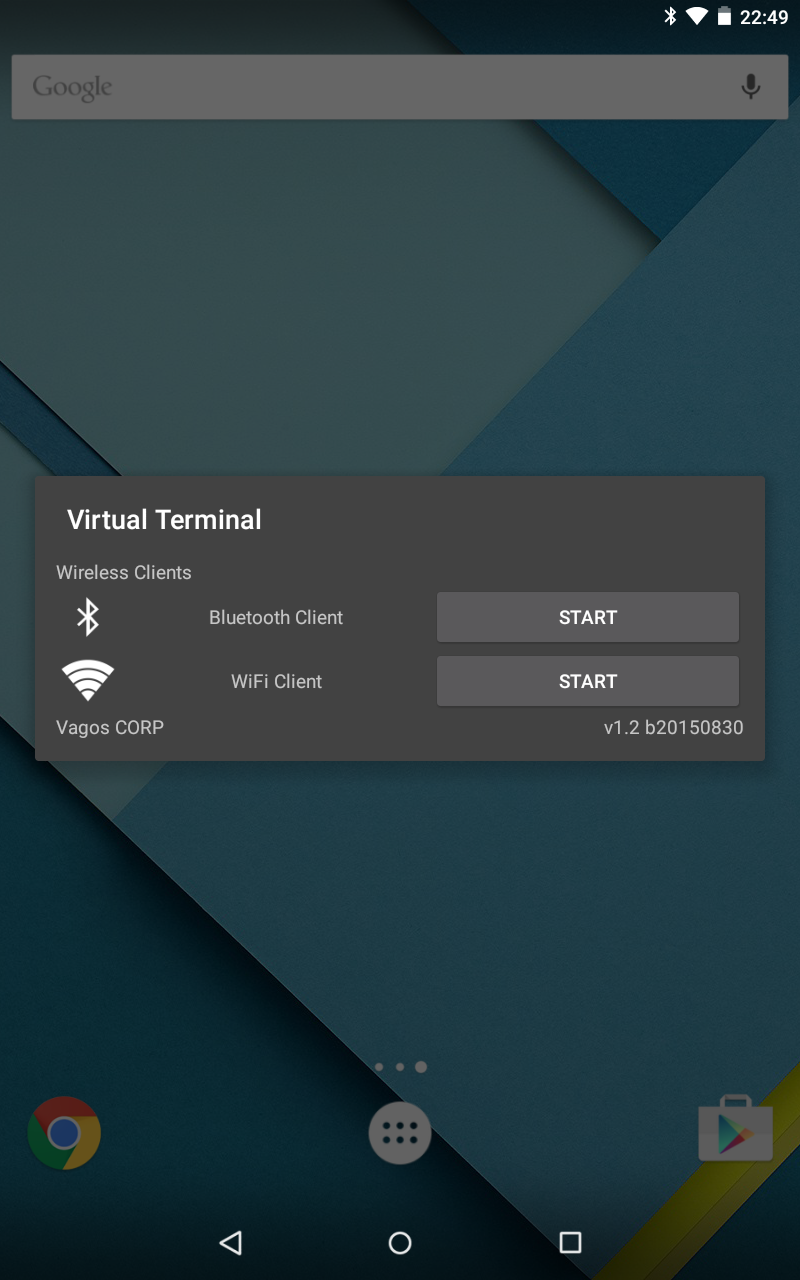The width and height of the screenshot is (800, 1280).
Task: Open the Chrome browser
Action: click(x=64, y=1133)
